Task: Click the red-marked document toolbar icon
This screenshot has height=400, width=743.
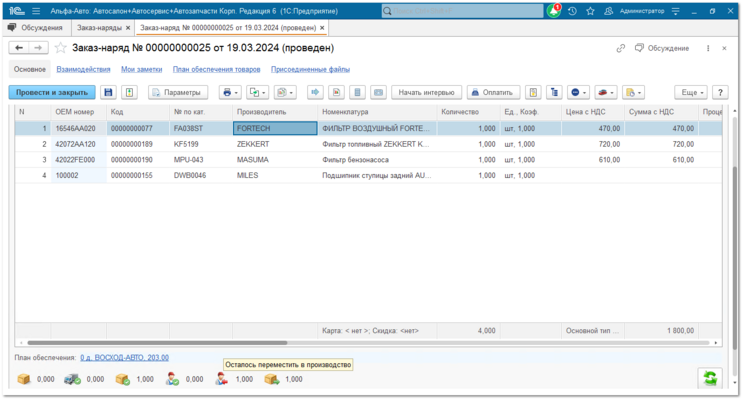Action: click(x=336, y=92)
